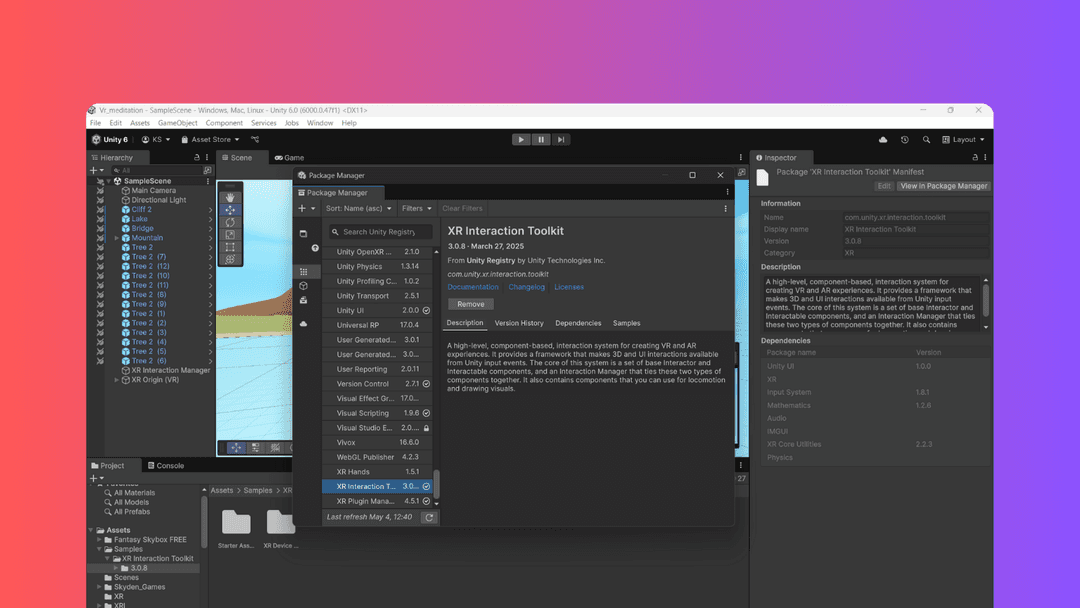Refresh the package list

click(x=429, y=517)
